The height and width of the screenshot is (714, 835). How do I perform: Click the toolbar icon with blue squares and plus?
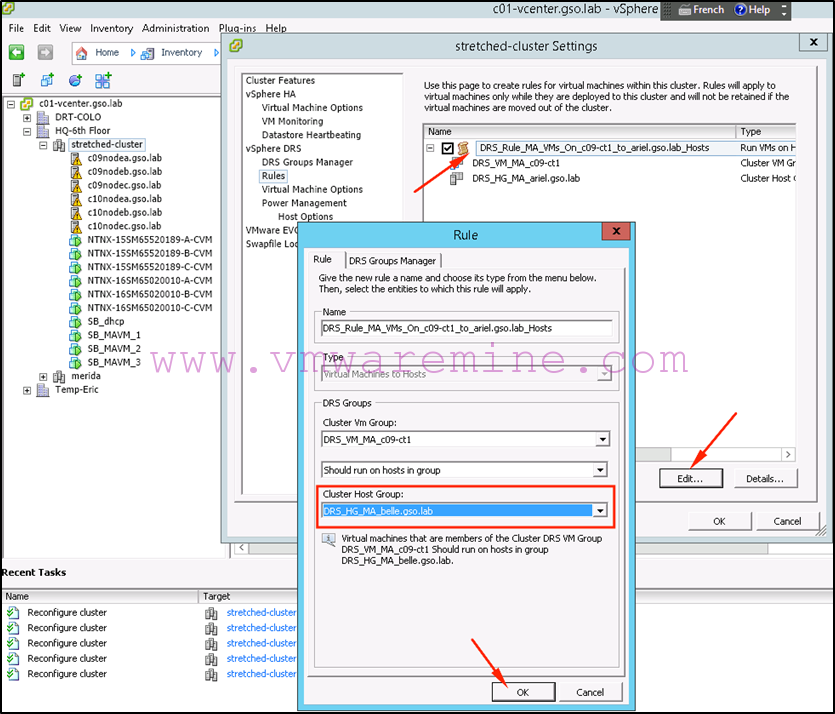(103, 80)
